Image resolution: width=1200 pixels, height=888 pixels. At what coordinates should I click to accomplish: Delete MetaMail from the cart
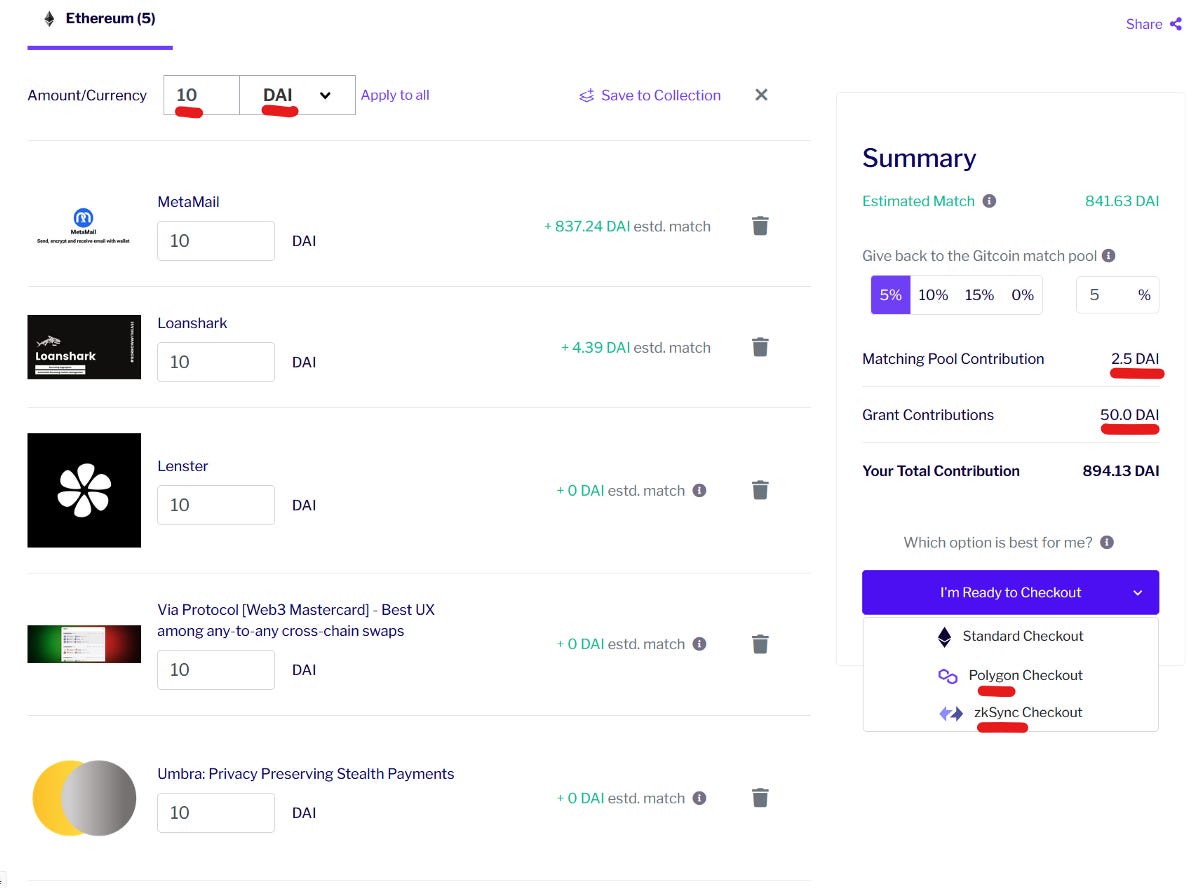[760, 226]
